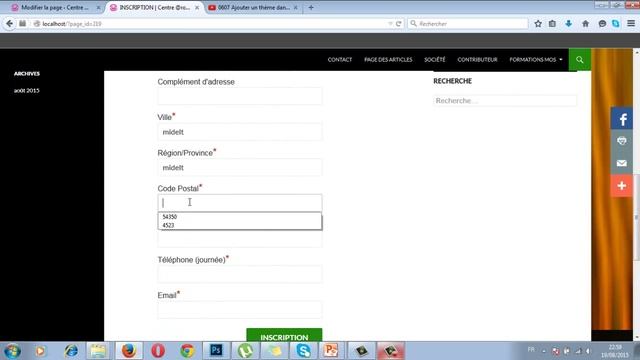Click the Complément d'adresse field
640x360 pixels.
coord(240,96)
